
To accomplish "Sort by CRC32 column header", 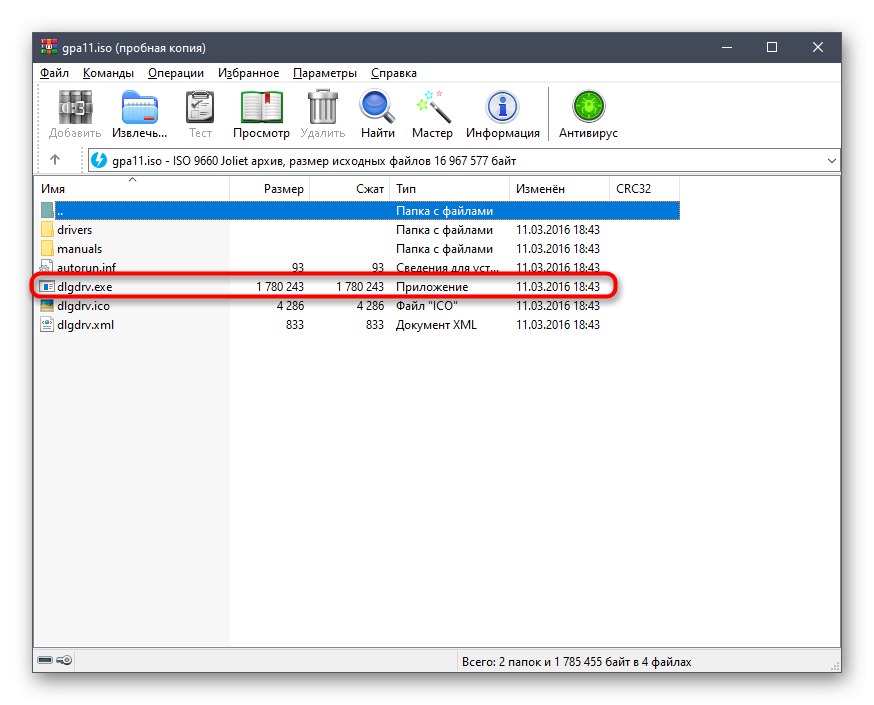I will 644,188.
